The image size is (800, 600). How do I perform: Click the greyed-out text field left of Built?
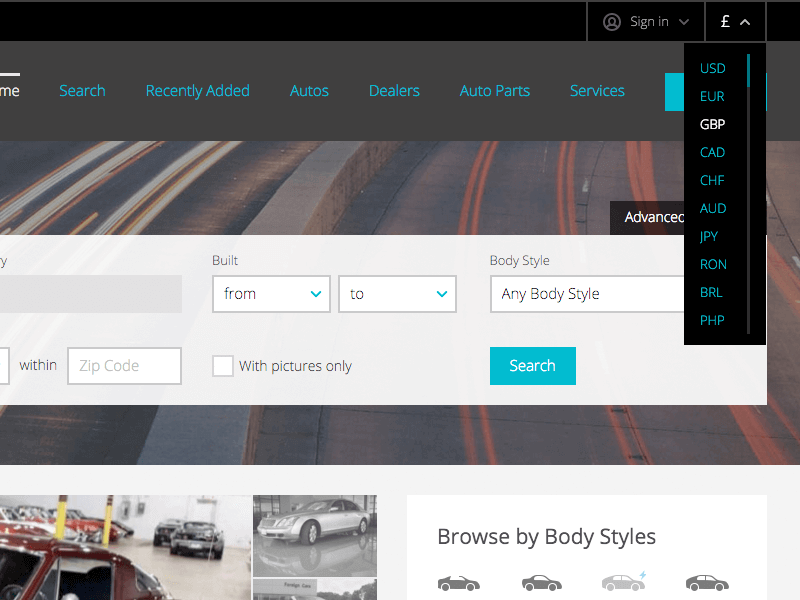point(91,294)
